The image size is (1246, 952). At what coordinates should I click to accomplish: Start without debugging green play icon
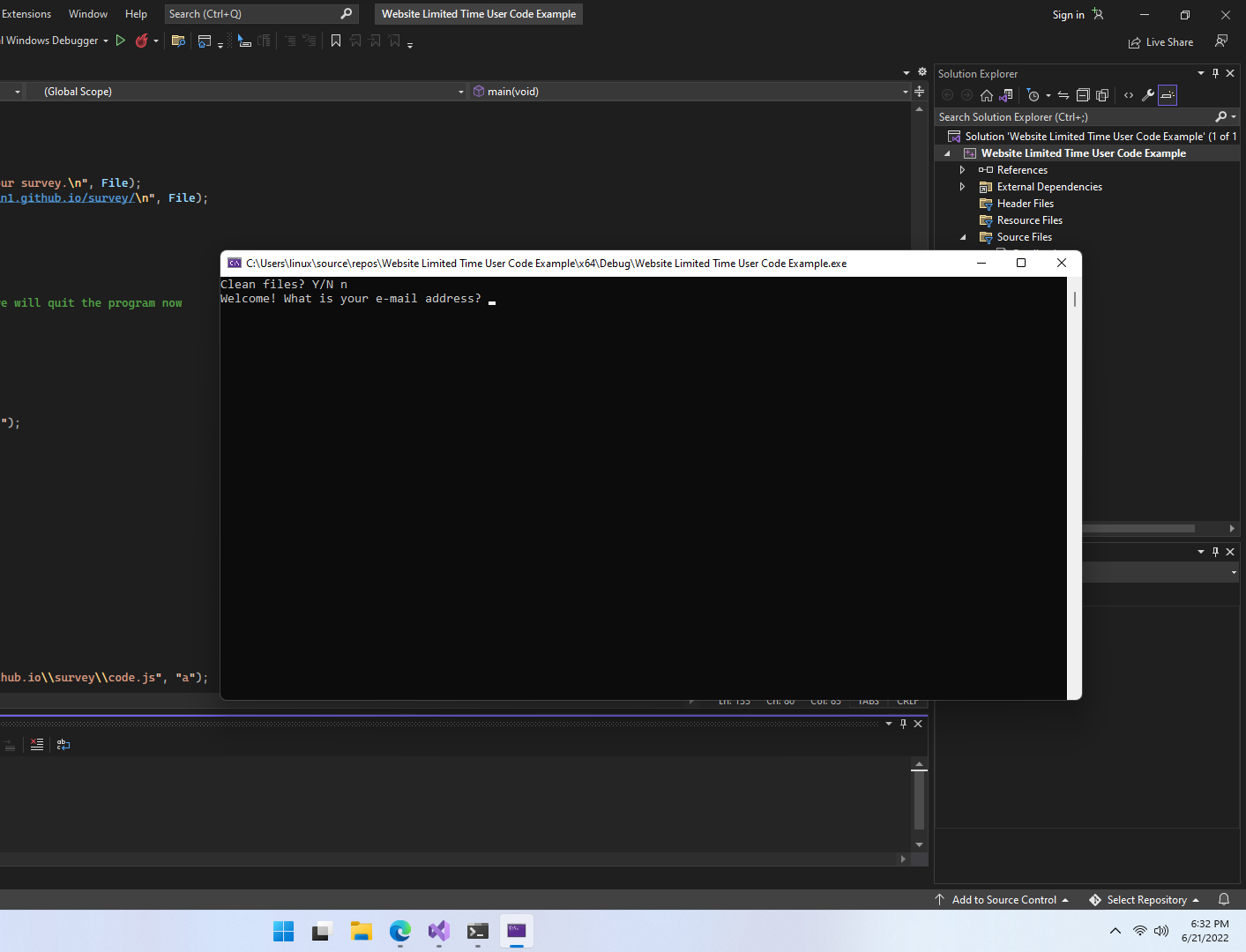(x=121, y=41)
